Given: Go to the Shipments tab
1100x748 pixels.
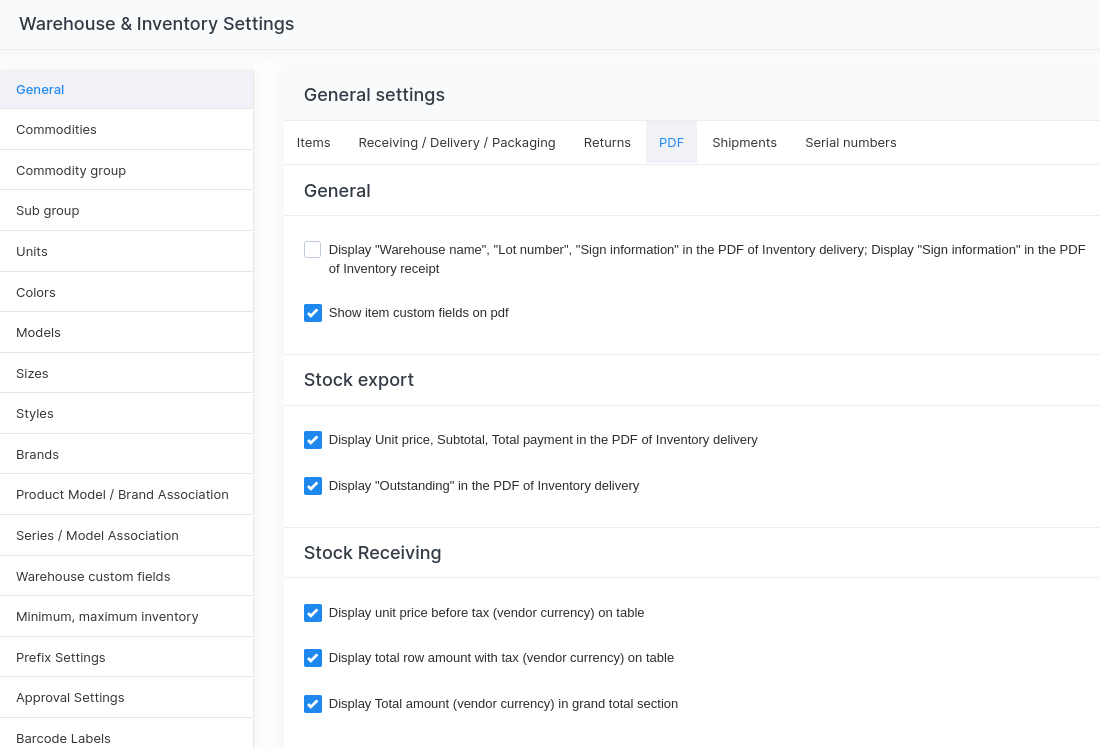Looking at the screenshot, I should (744, 143).
